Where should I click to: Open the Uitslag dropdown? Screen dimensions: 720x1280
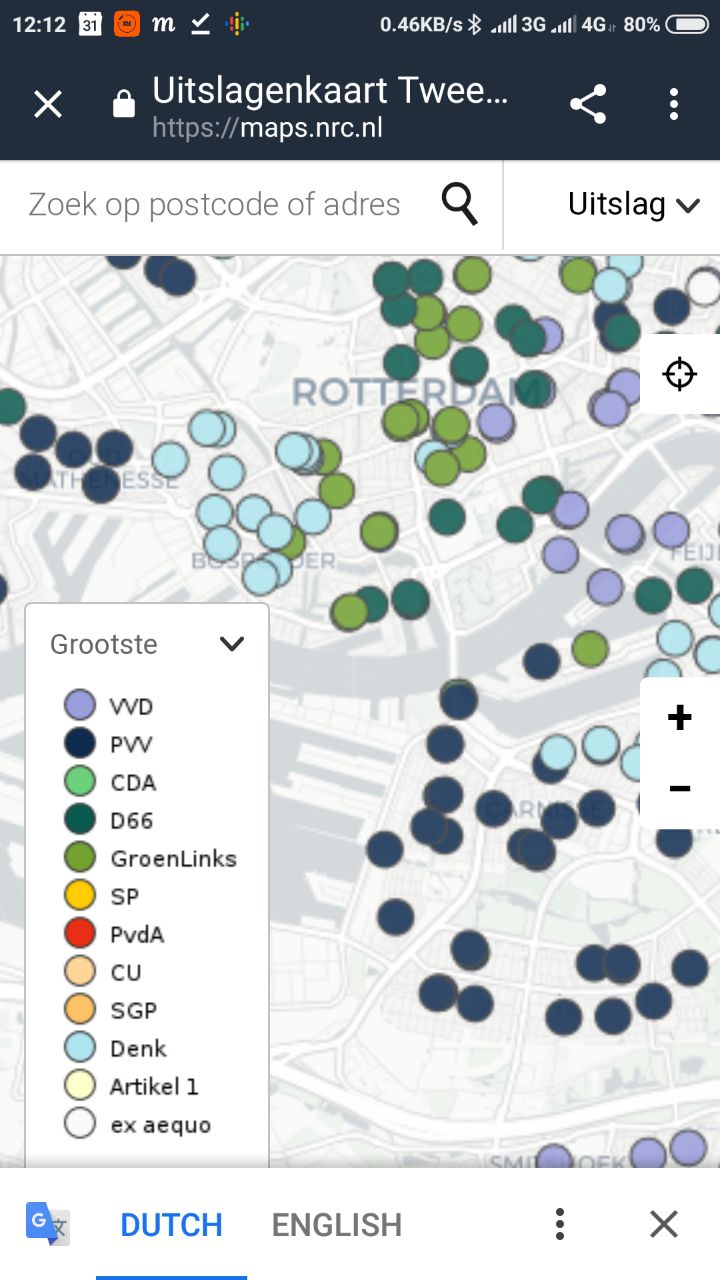tap(633, 205)
